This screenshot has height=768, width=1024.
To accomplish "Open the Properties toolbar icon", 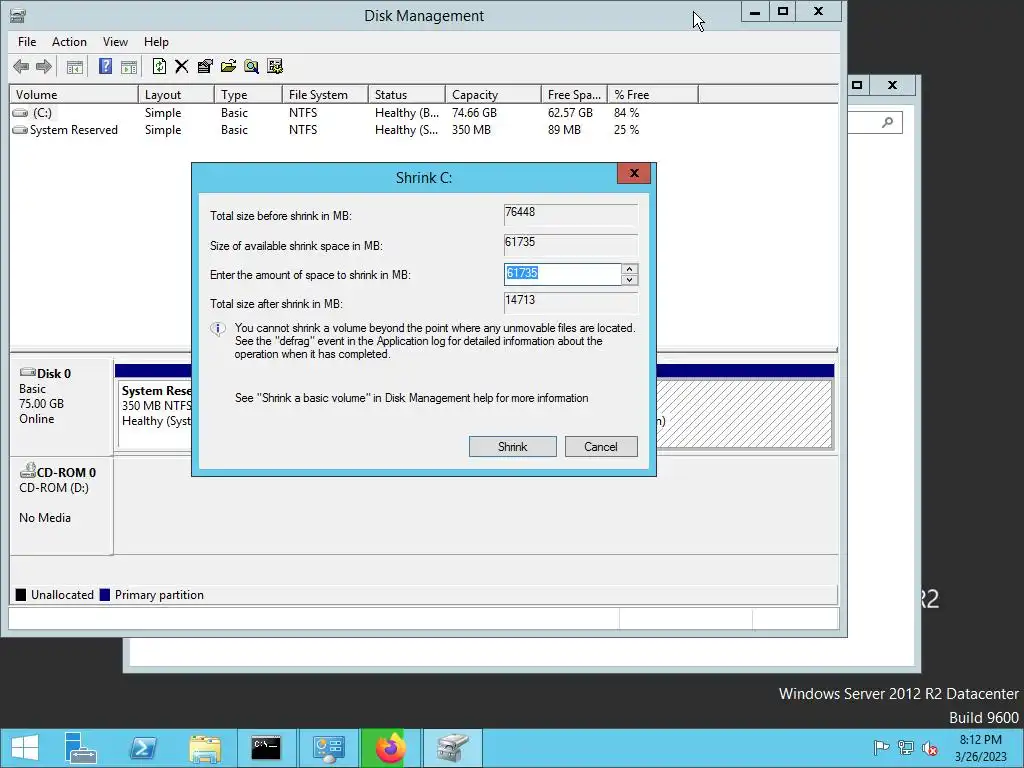I will click(205, 66).
